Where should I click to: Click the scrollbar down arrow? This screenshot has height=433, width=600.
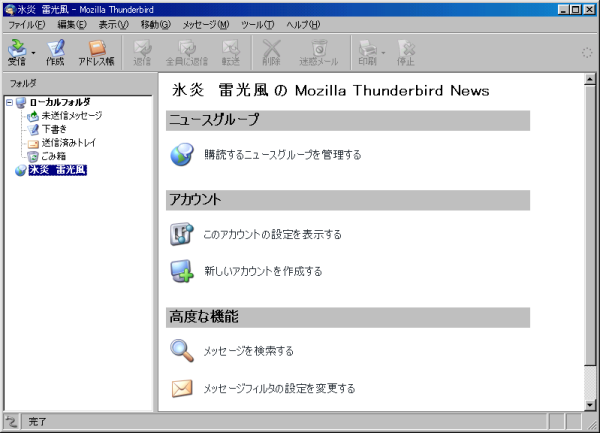coord(590,405)
